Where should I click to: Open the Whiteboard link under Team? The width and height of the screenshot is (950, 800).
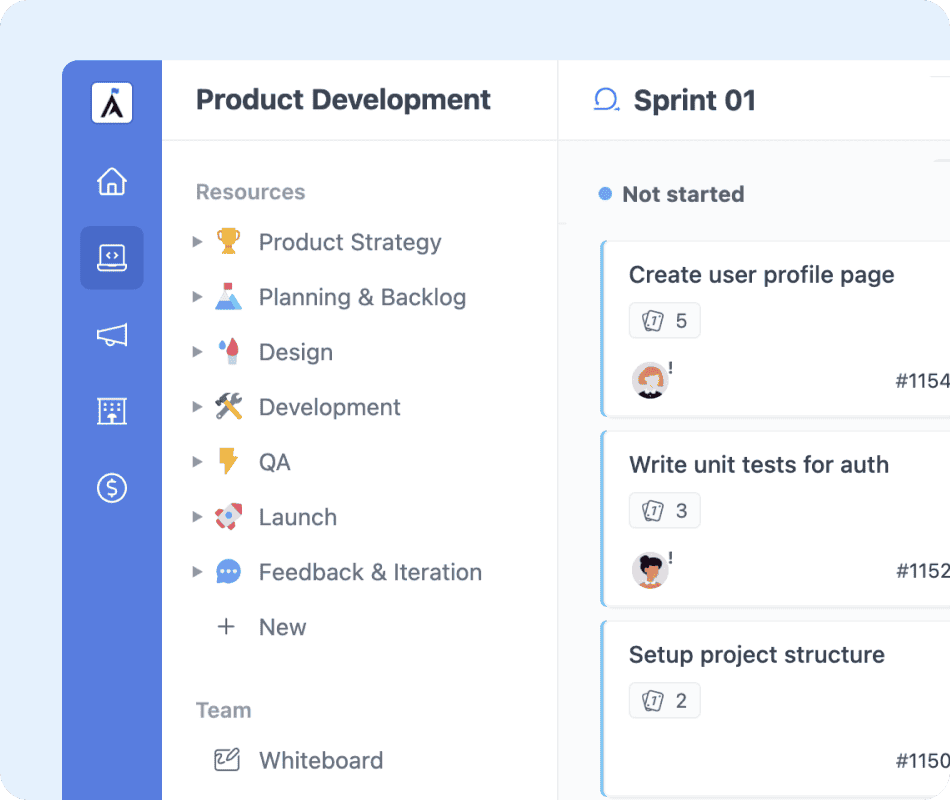pyautogui.click(x=320, y=760)
